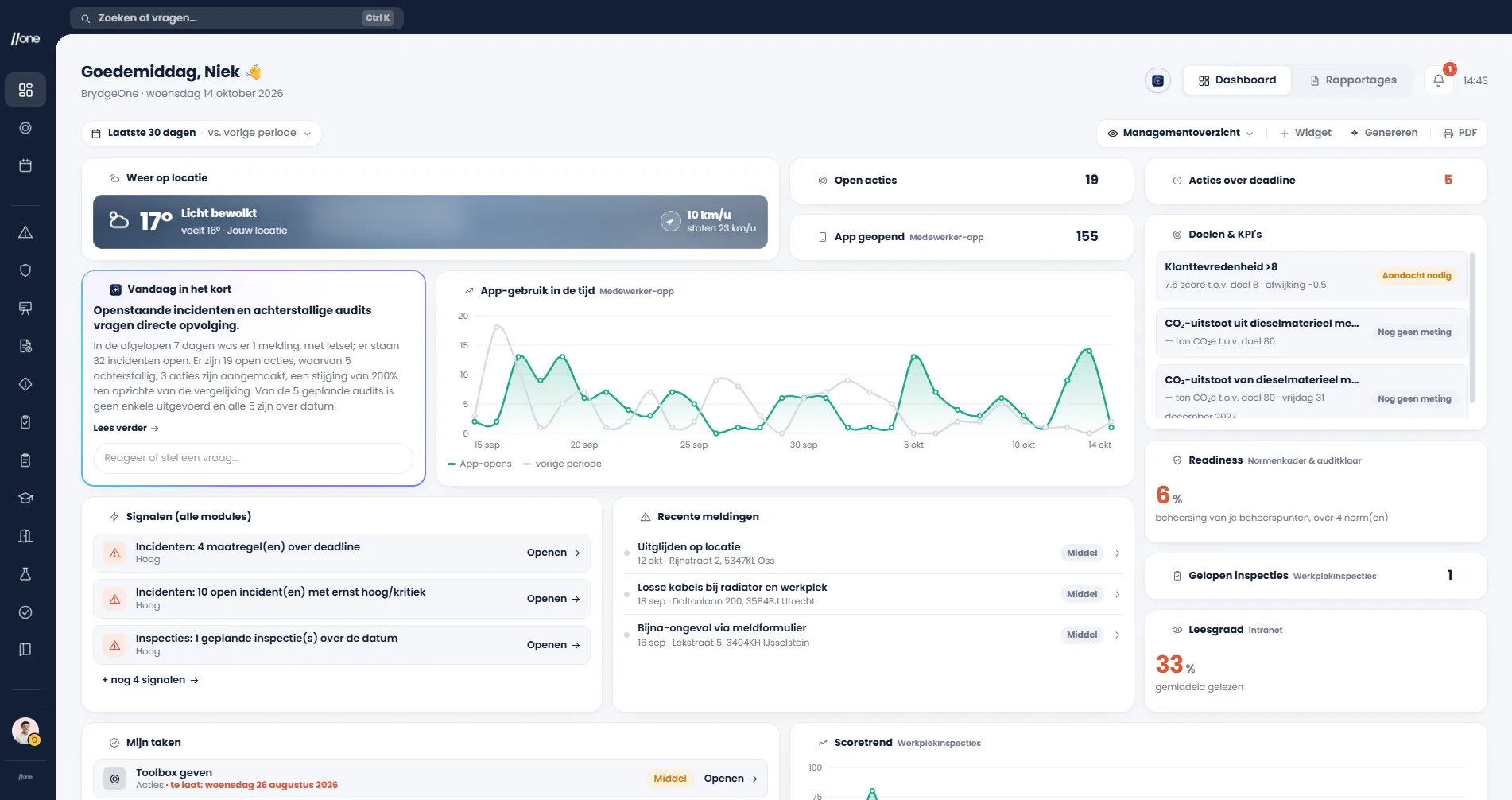The height and width of the screenshot is (800, 1512).
Task: Open the calendar icon in sidebar
Action: point(25,166)
